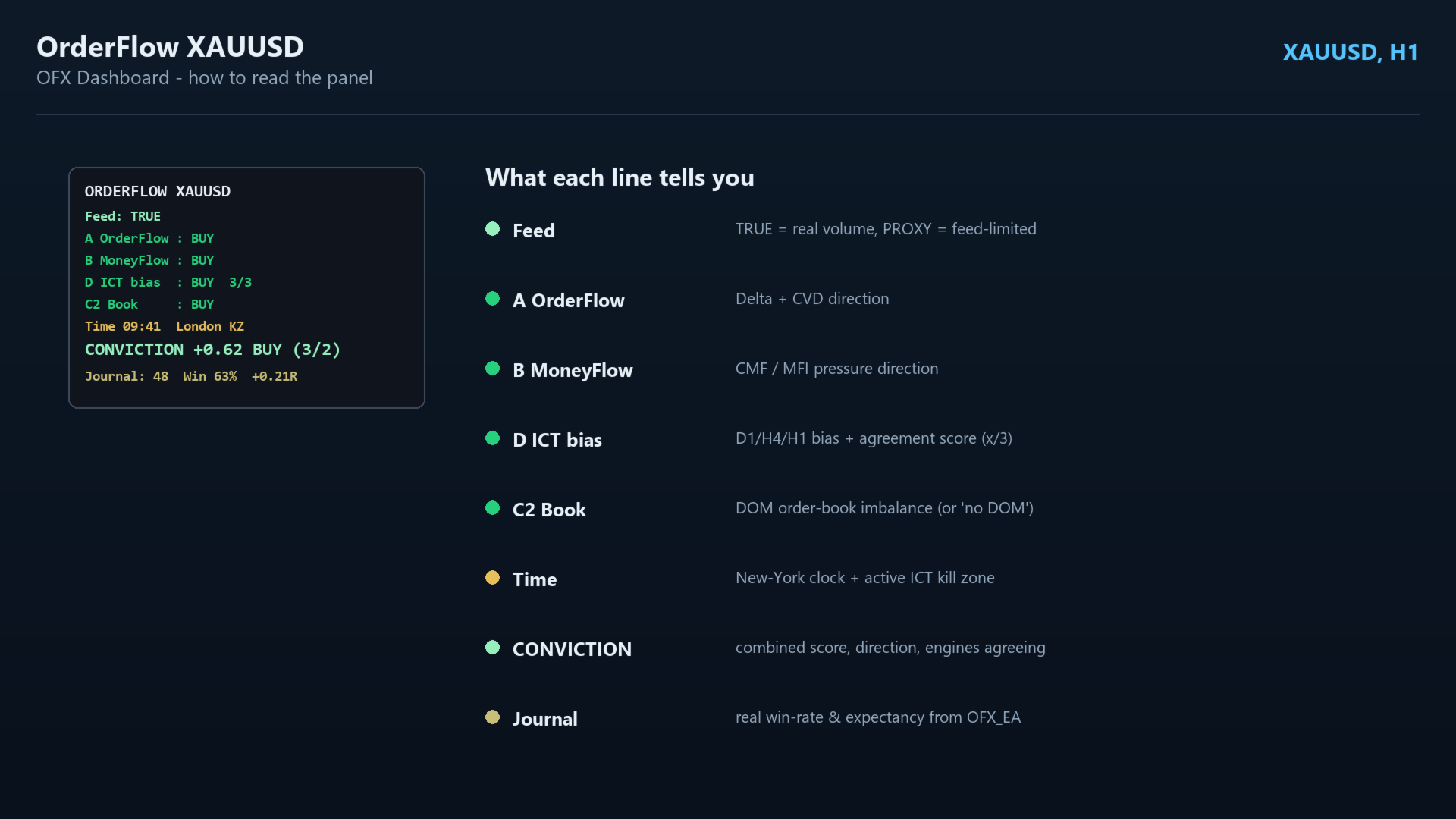This screenshot has height=819, width=1456.
Task: Select the Feed: TRUE line in panel
Action: click(123, 217)
